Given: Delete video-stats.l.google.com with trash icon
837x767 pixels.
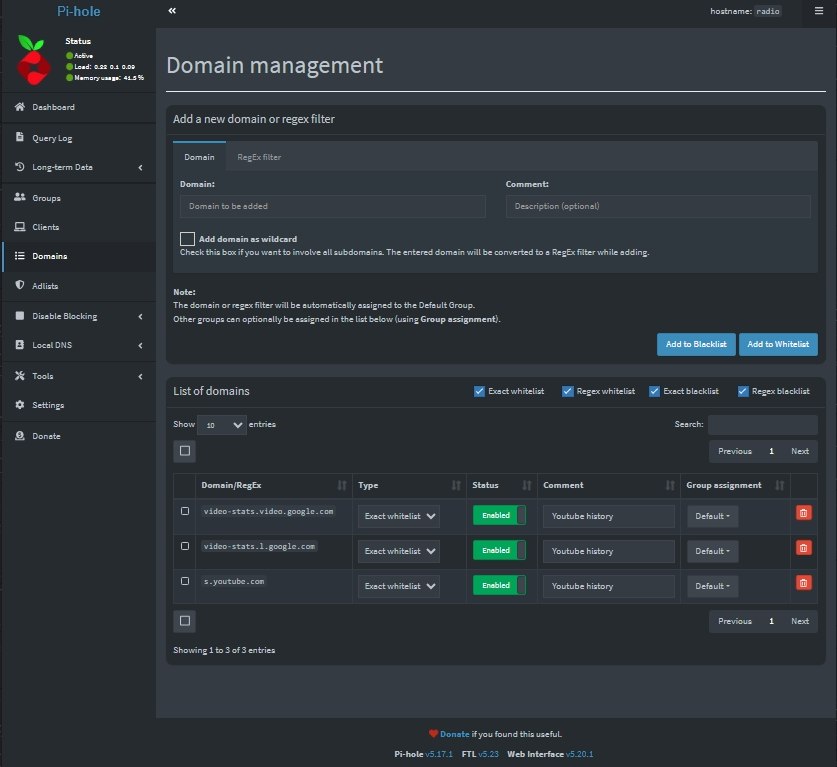Looking at the screenshot, I should (803, 548).
